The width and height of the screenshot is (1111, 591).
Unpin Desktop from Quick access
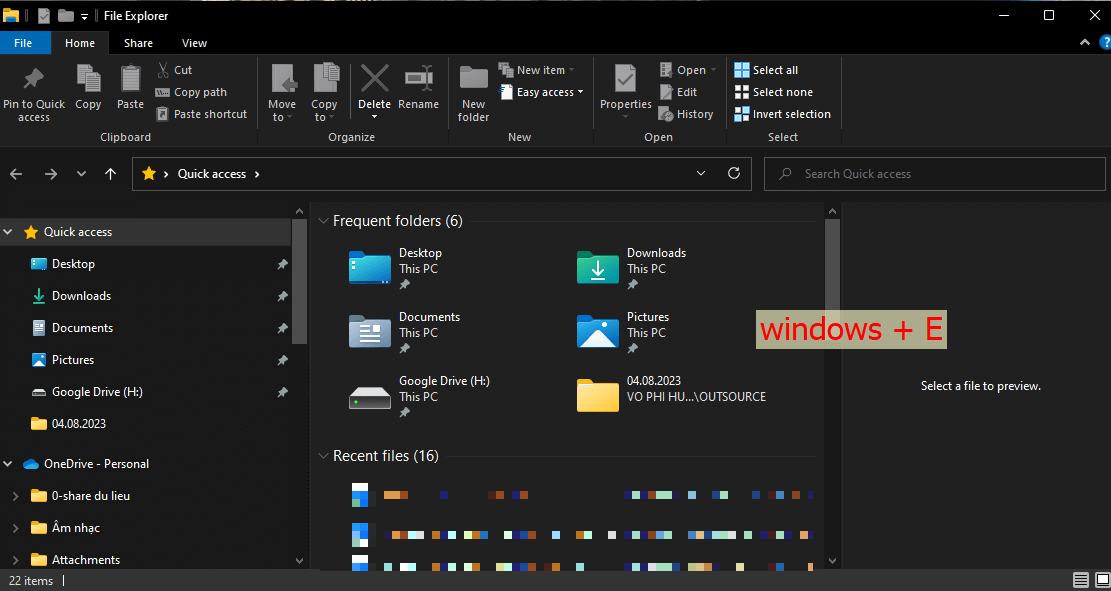point(282,263)
